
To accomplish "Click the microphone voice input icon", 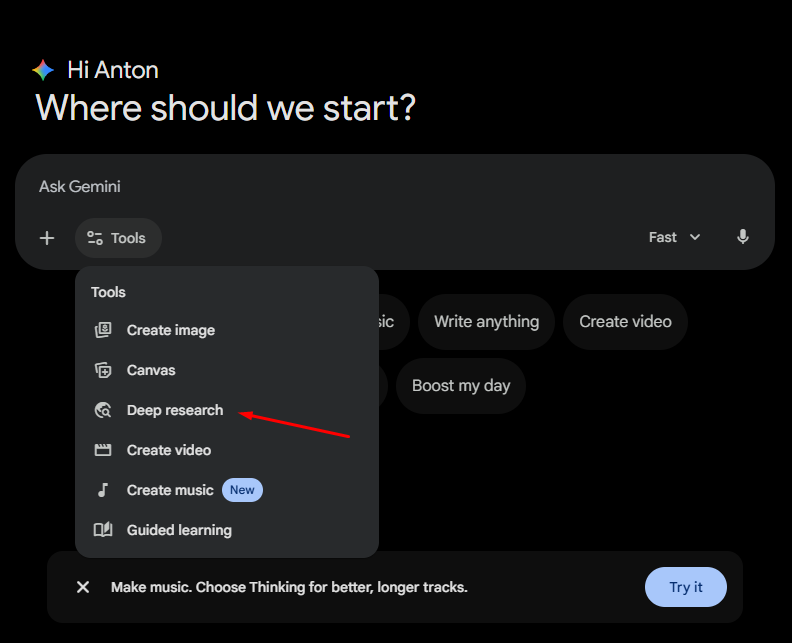I will point(743,237).
